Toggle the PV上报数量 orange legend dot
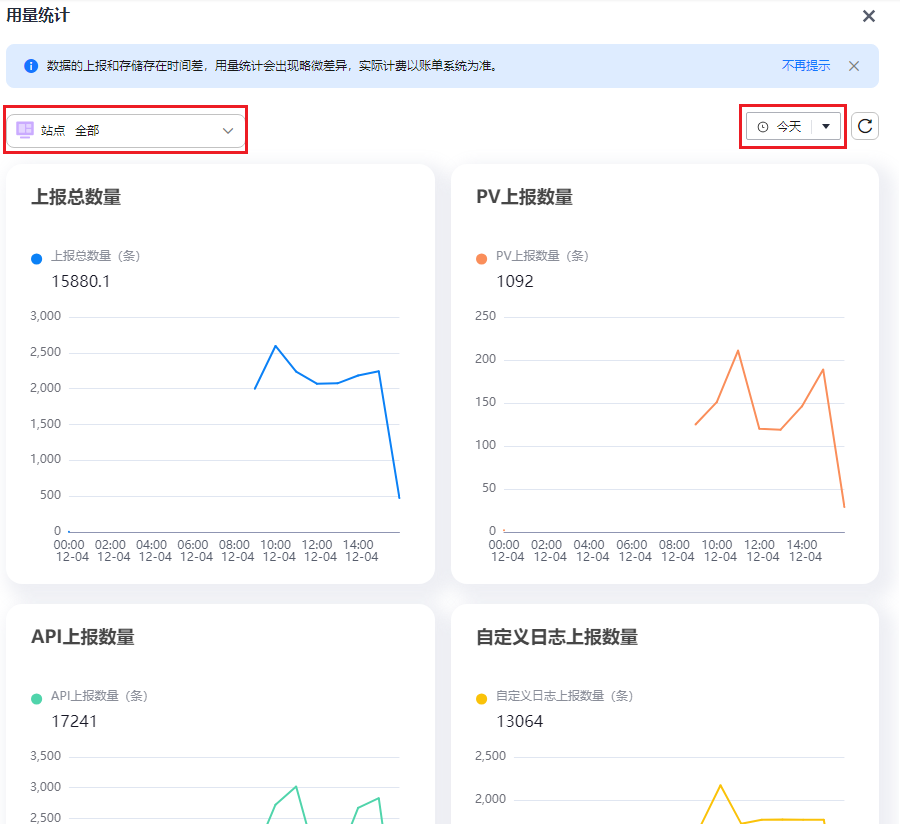Screen dimensions: 900x824 pos(482,258)
